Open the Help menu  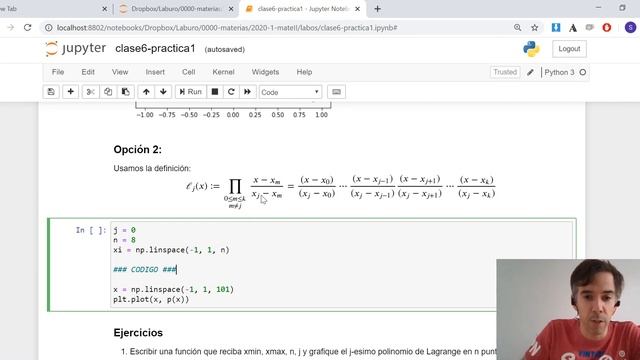(x=304, y=72)
